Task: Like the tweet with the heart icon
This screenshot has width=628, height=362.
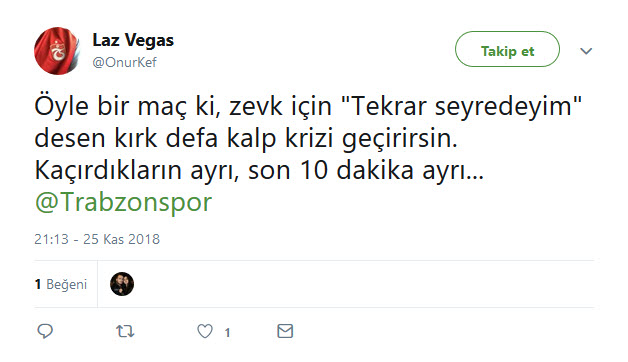Action: click(205, 331)
